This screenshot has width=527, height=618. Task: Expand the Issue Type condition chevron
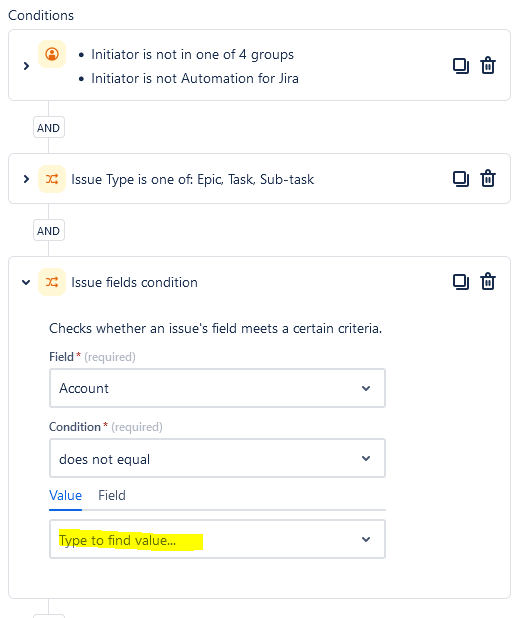(x=26, y=179)
